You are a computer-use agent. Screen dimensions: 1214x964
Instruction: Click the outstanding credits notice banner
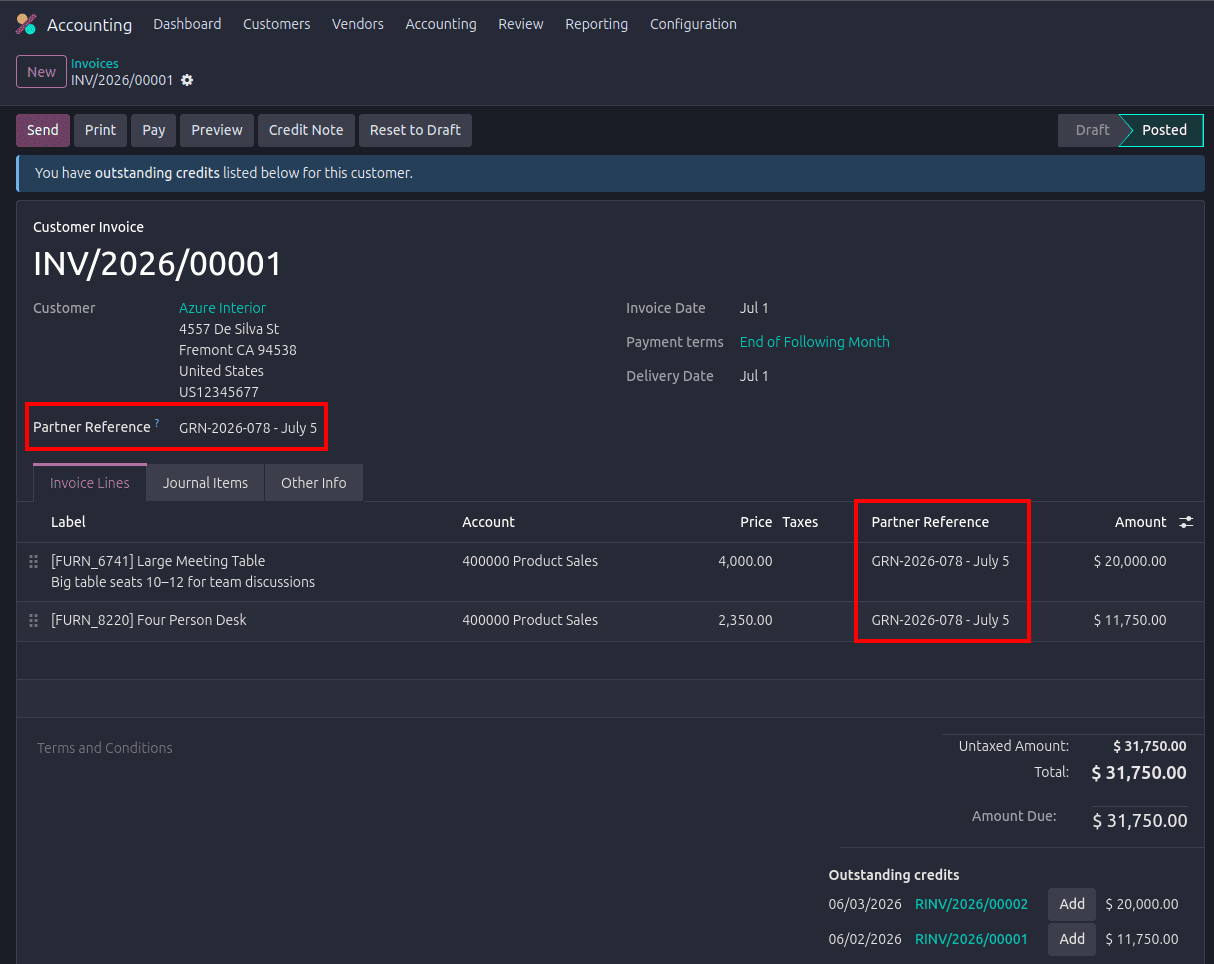pos(610,173)
